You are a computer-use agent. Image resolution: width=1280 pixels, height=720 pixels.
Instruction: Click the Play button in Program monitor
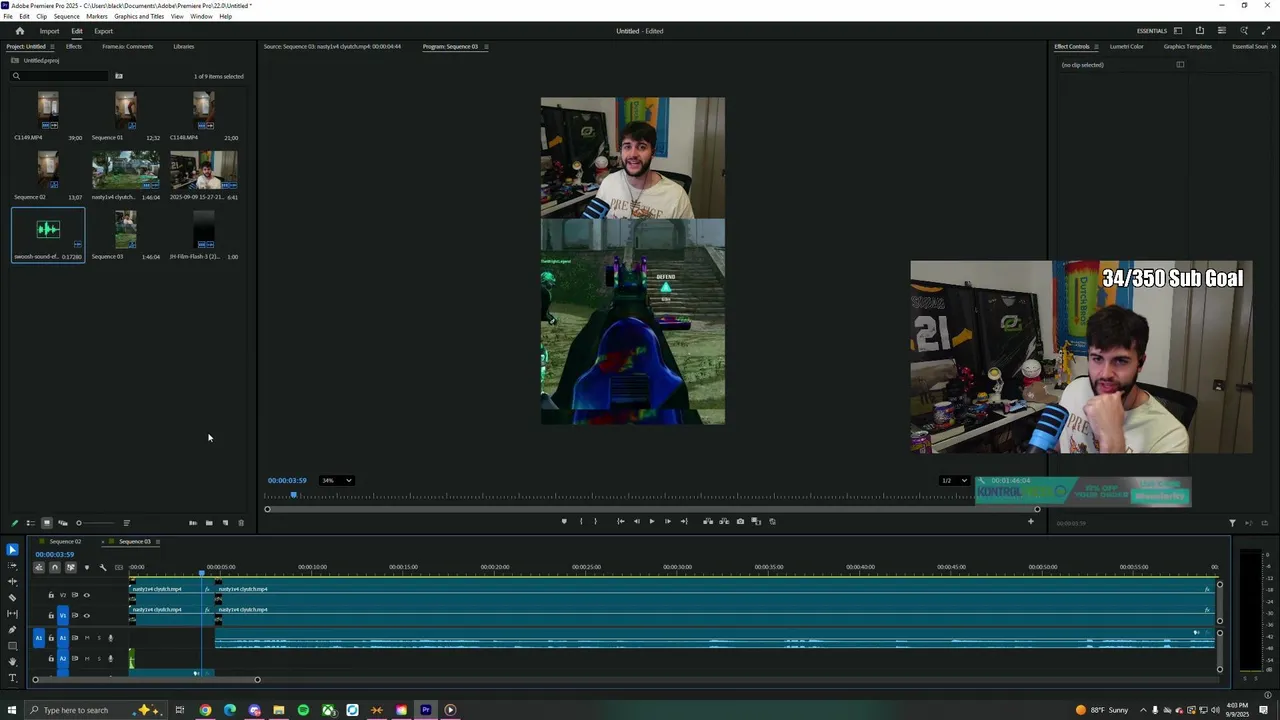tap(652, 521)
